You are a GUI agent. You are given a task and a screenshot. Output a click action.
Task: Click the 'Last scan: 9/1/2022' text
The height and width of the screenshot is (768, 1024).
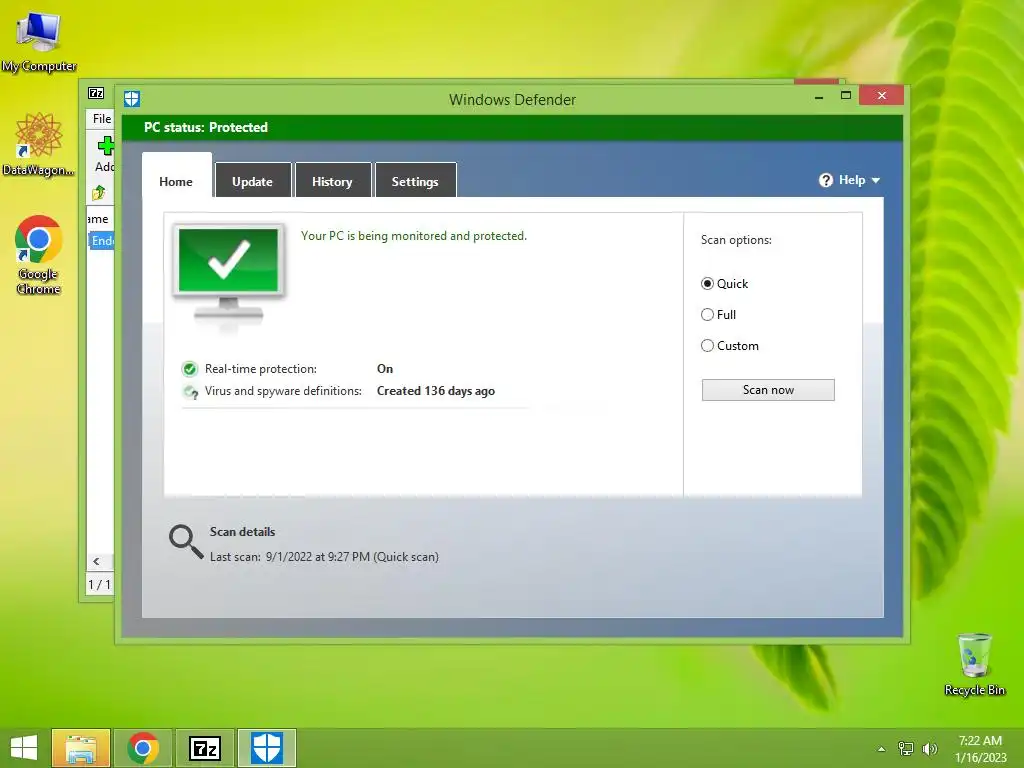(324, 557)
